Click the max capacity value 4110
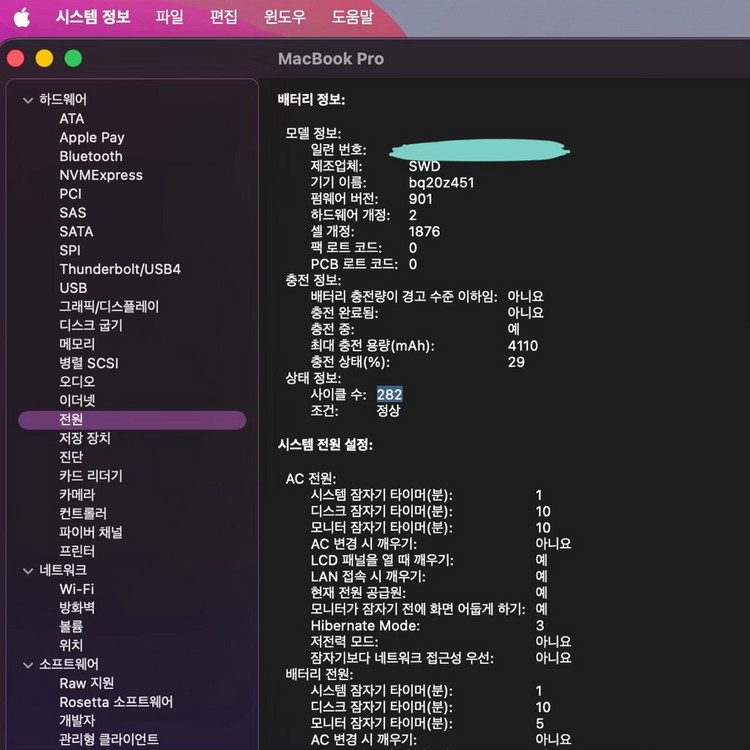 tap(523, 345)
